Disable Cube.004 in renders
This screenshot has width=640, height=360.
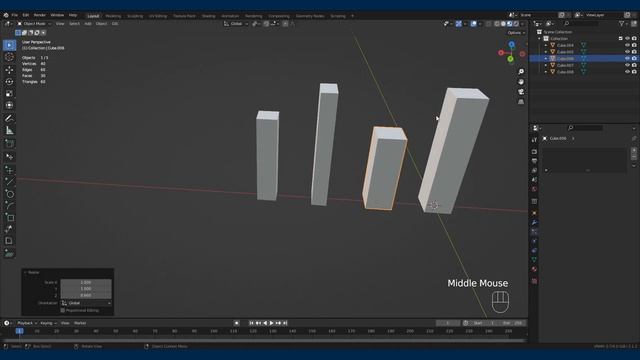tap(634, 45)
